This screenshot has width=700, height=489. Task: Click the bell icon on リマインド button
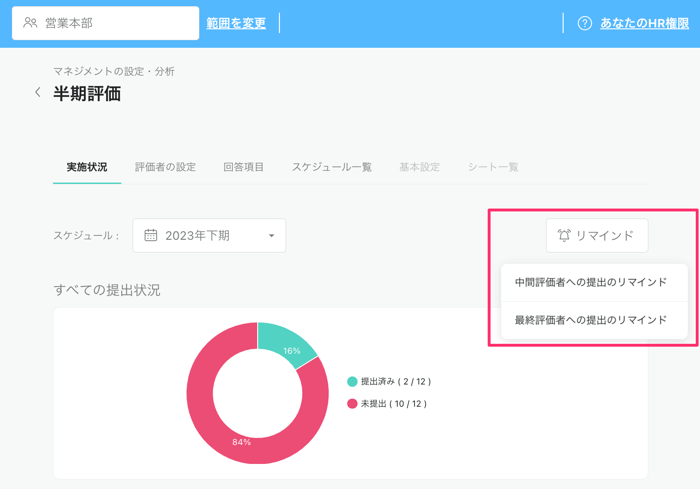[x=564, y=236]
